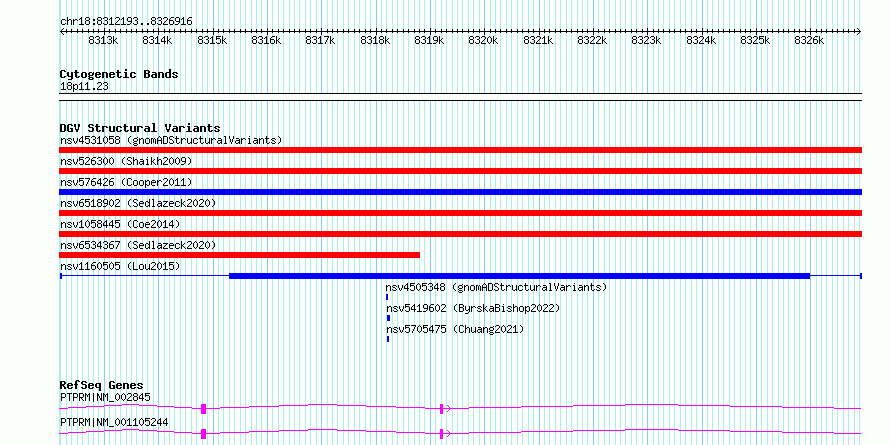Click the nsv4531058 gnomADStructuralVariants label
Screen dimensions: 890x445
[x=171, y=140]
